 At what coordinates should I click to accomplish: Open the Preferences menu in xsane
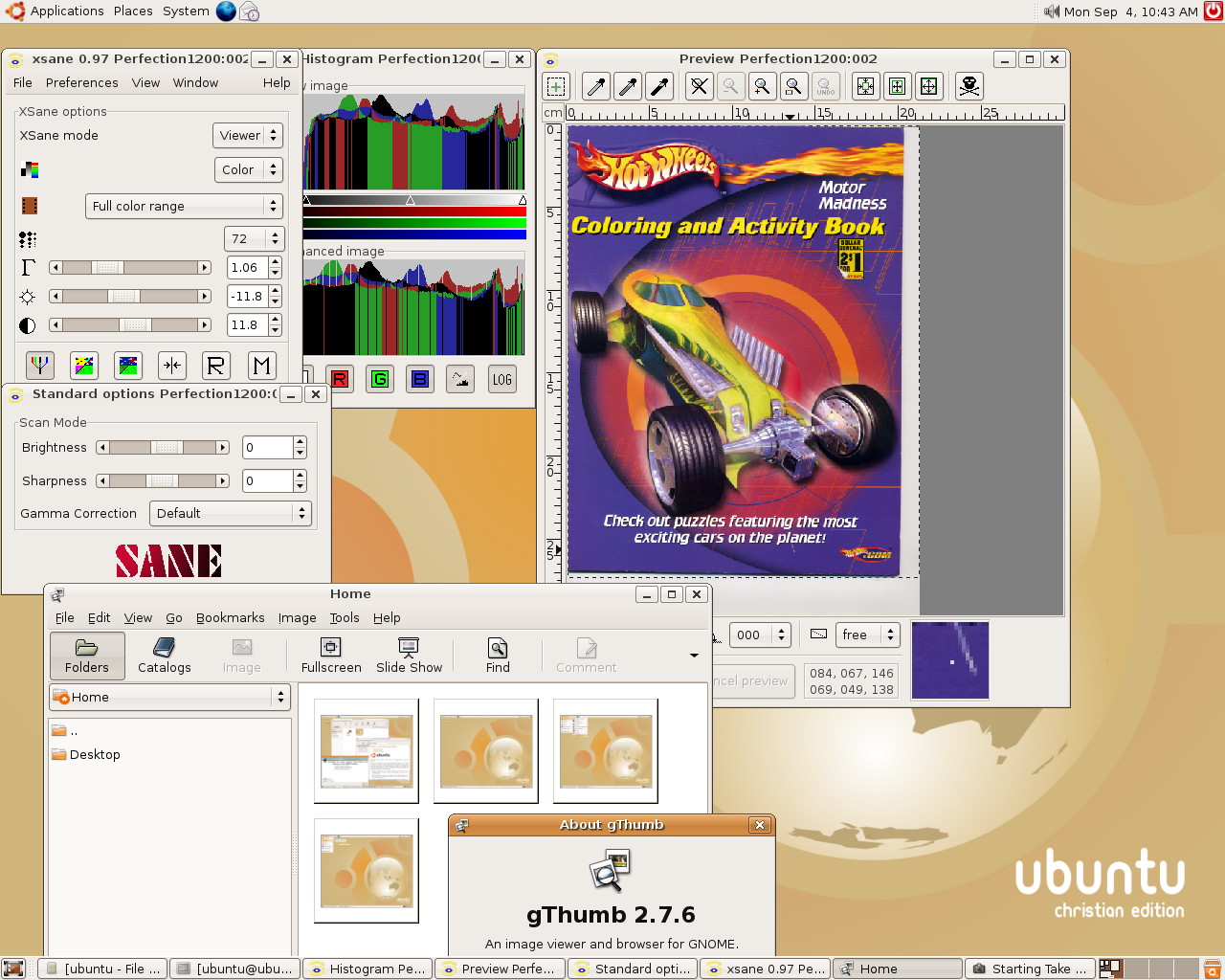click(82, 83)
